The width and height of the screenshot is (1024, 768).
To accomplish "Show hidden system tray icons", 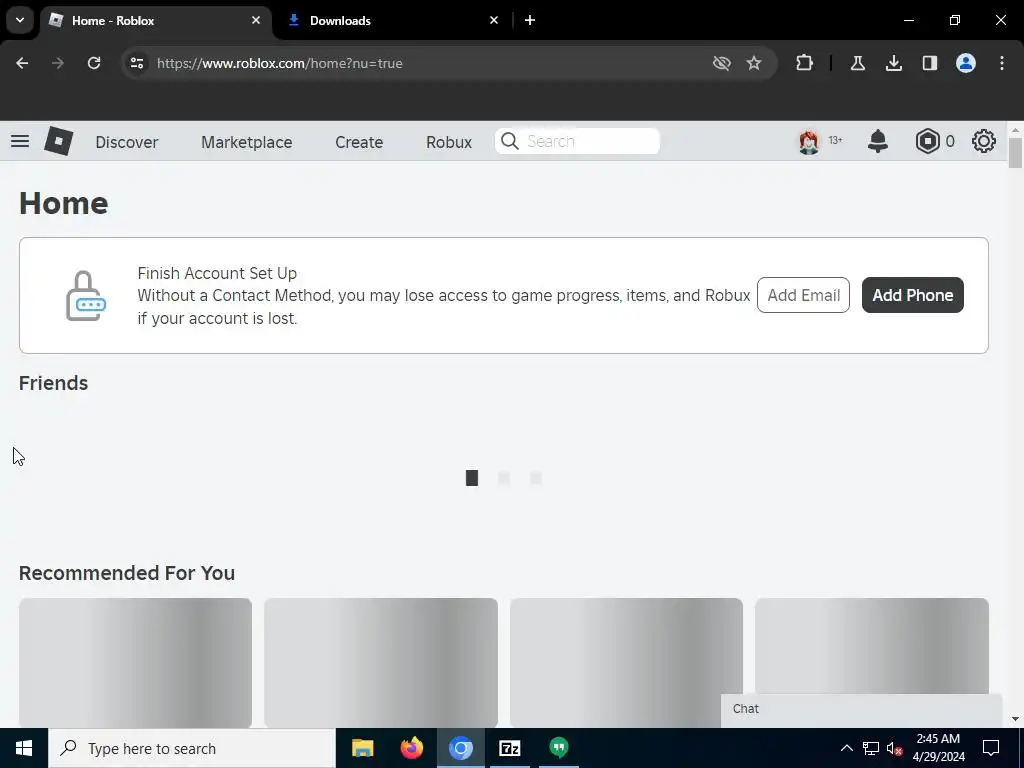I will click(x=846, y=748).
